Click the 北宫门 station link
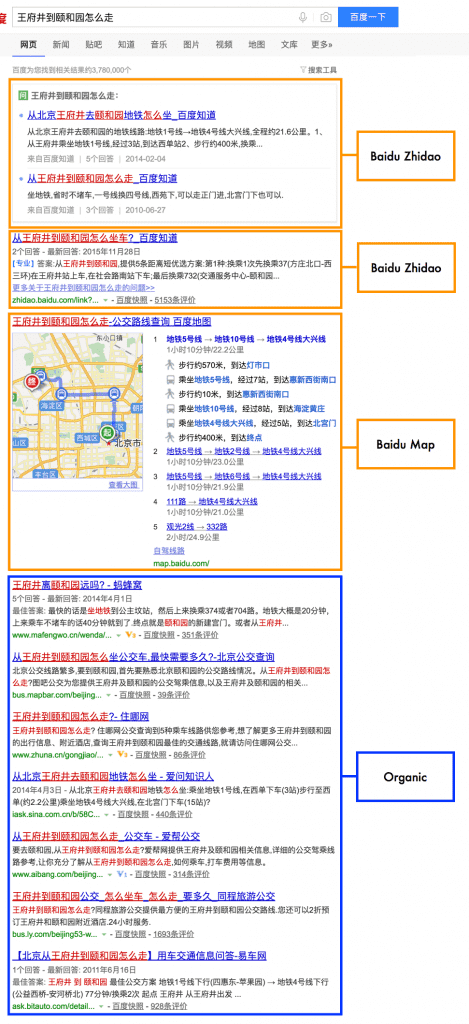 324,423
